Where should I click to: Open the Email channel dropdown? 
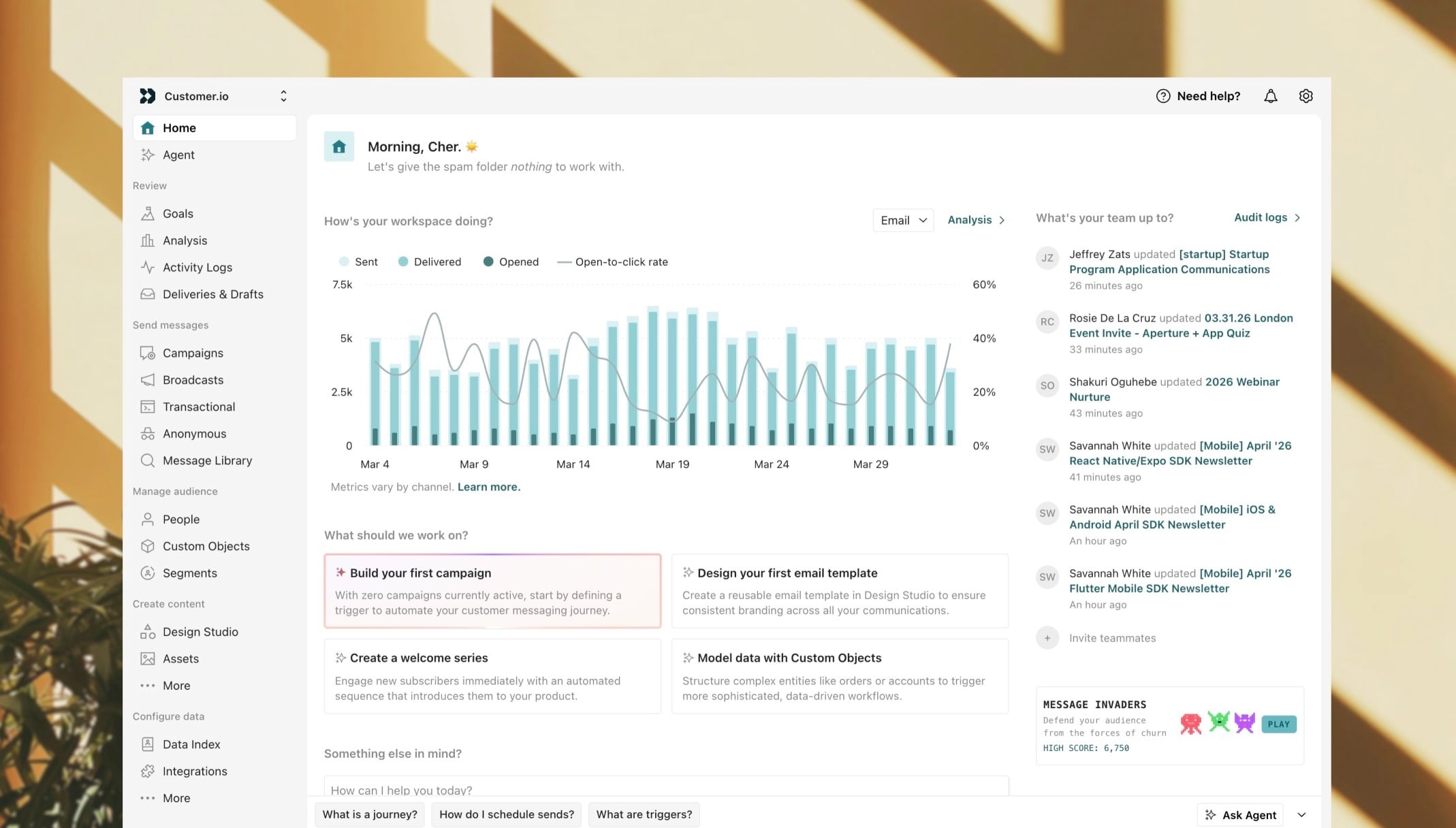pos(902,220)
